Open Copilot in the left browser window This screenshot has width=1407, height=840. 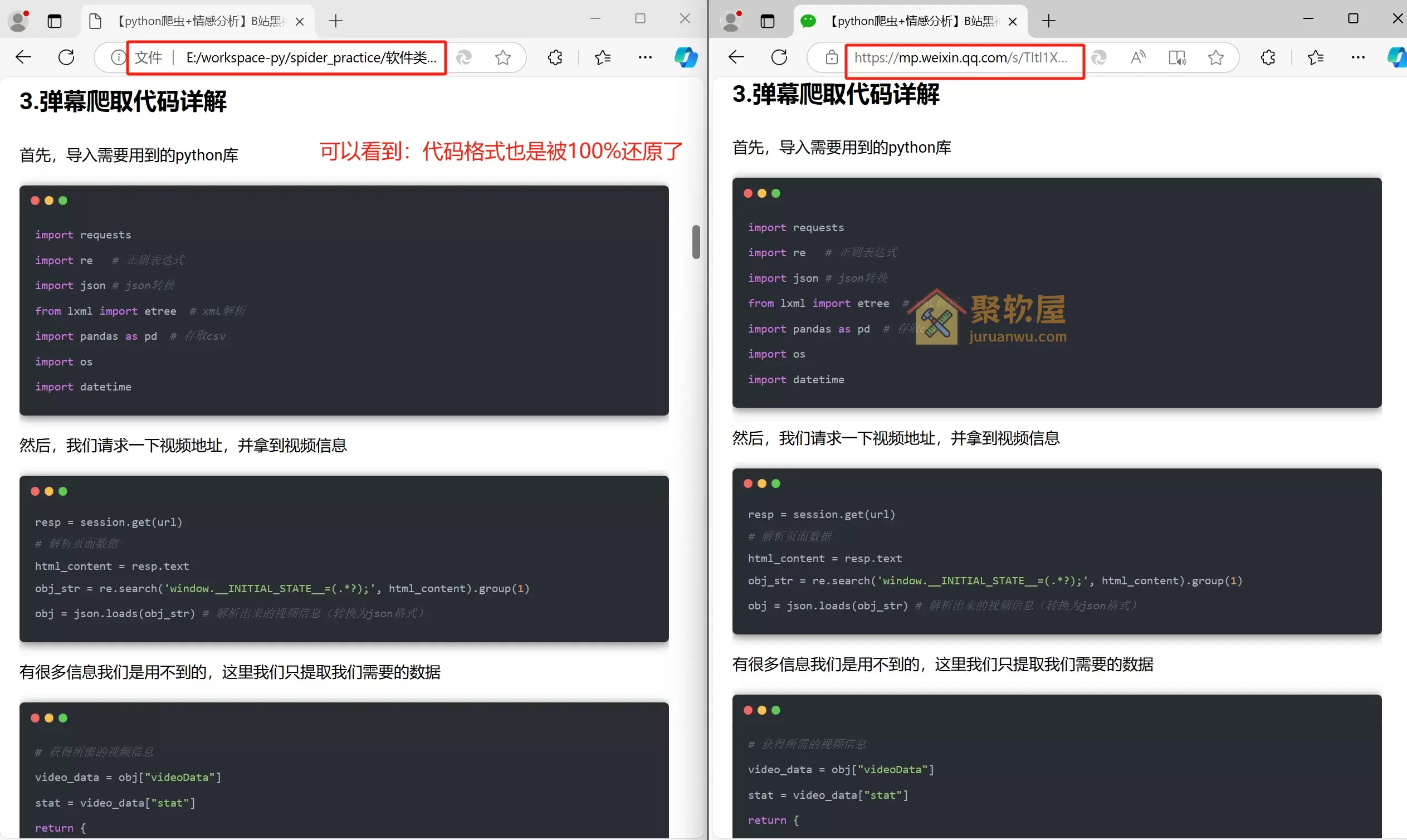pos(686,57)
